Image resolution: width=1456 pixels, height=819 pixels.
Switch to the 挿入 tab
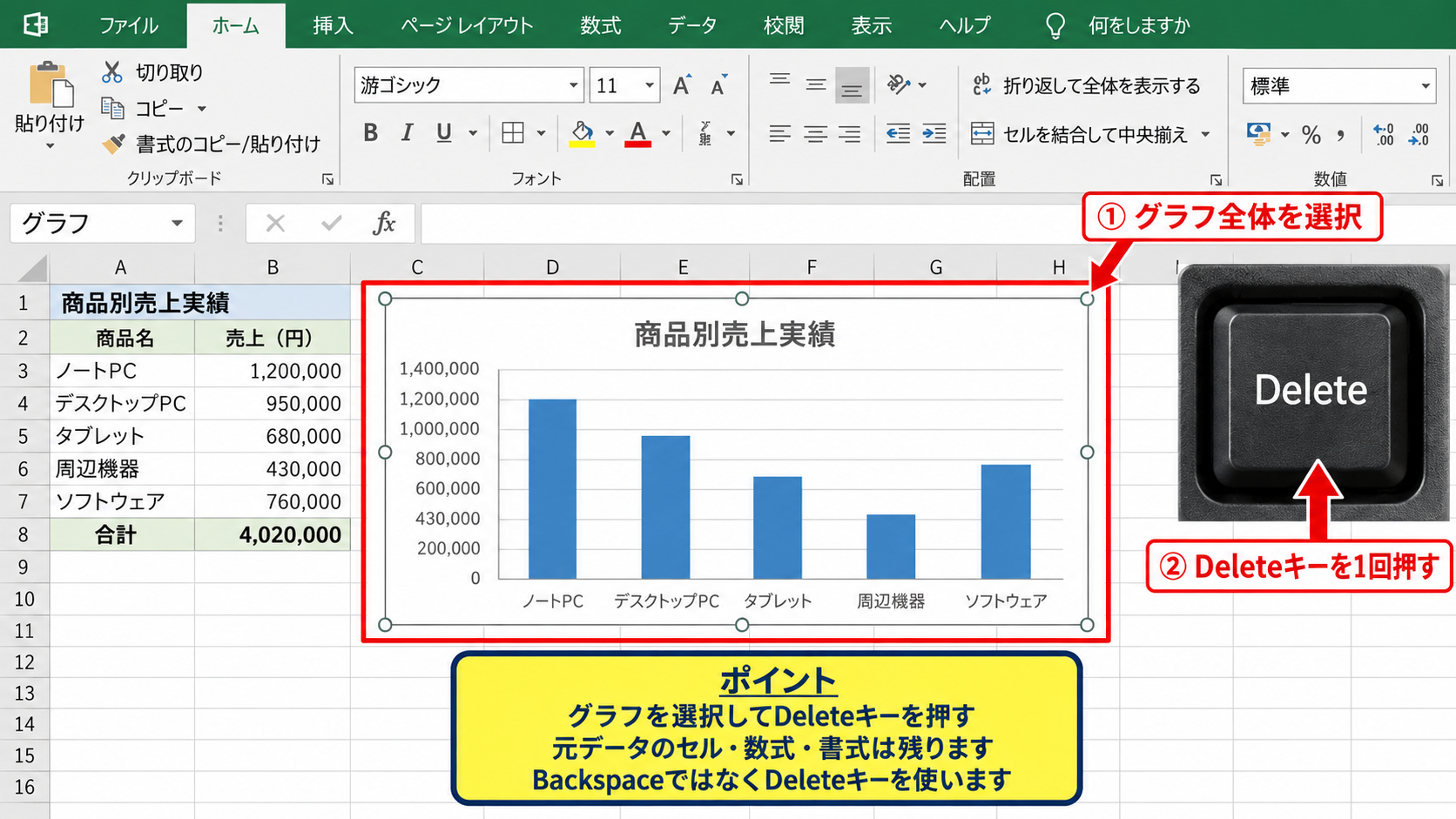(333, 25)
